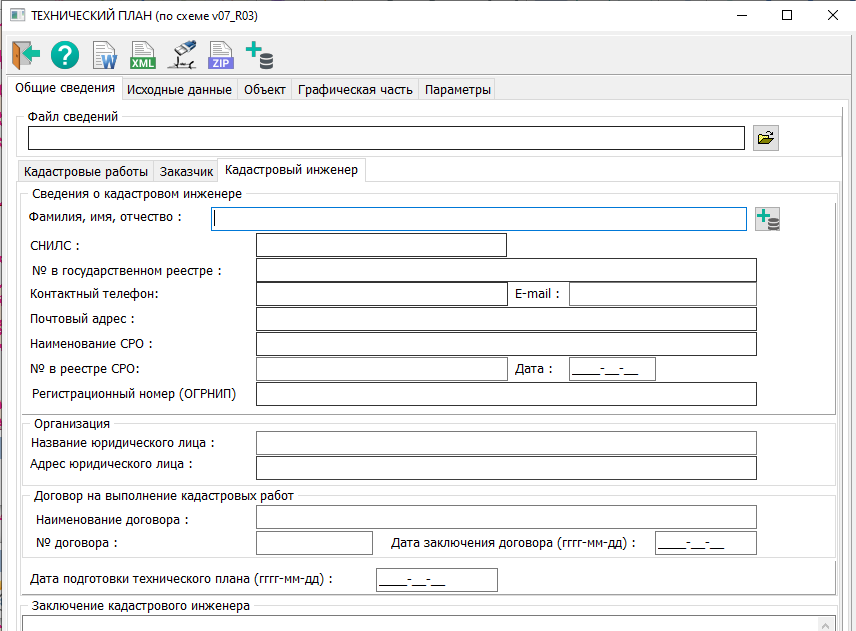This screenshot has width=856, height=631.
Task: Browse for file using folder icon
Action: [x=765, y=138]
